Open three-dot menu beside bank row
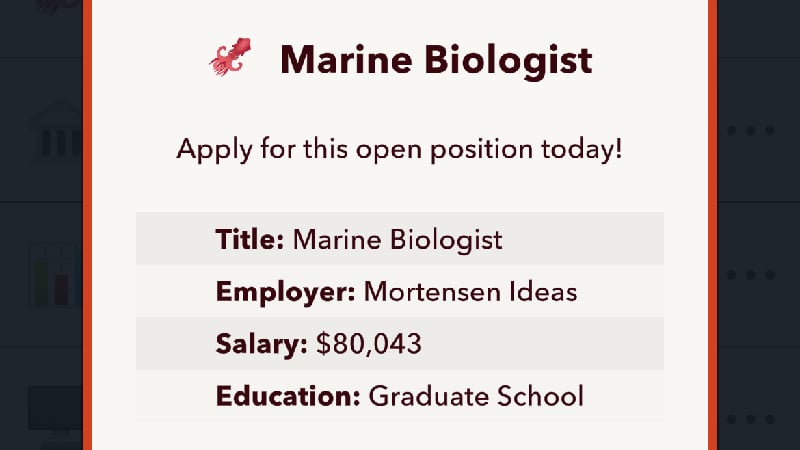This screenshot has width=800, height=450. [751, 131]
